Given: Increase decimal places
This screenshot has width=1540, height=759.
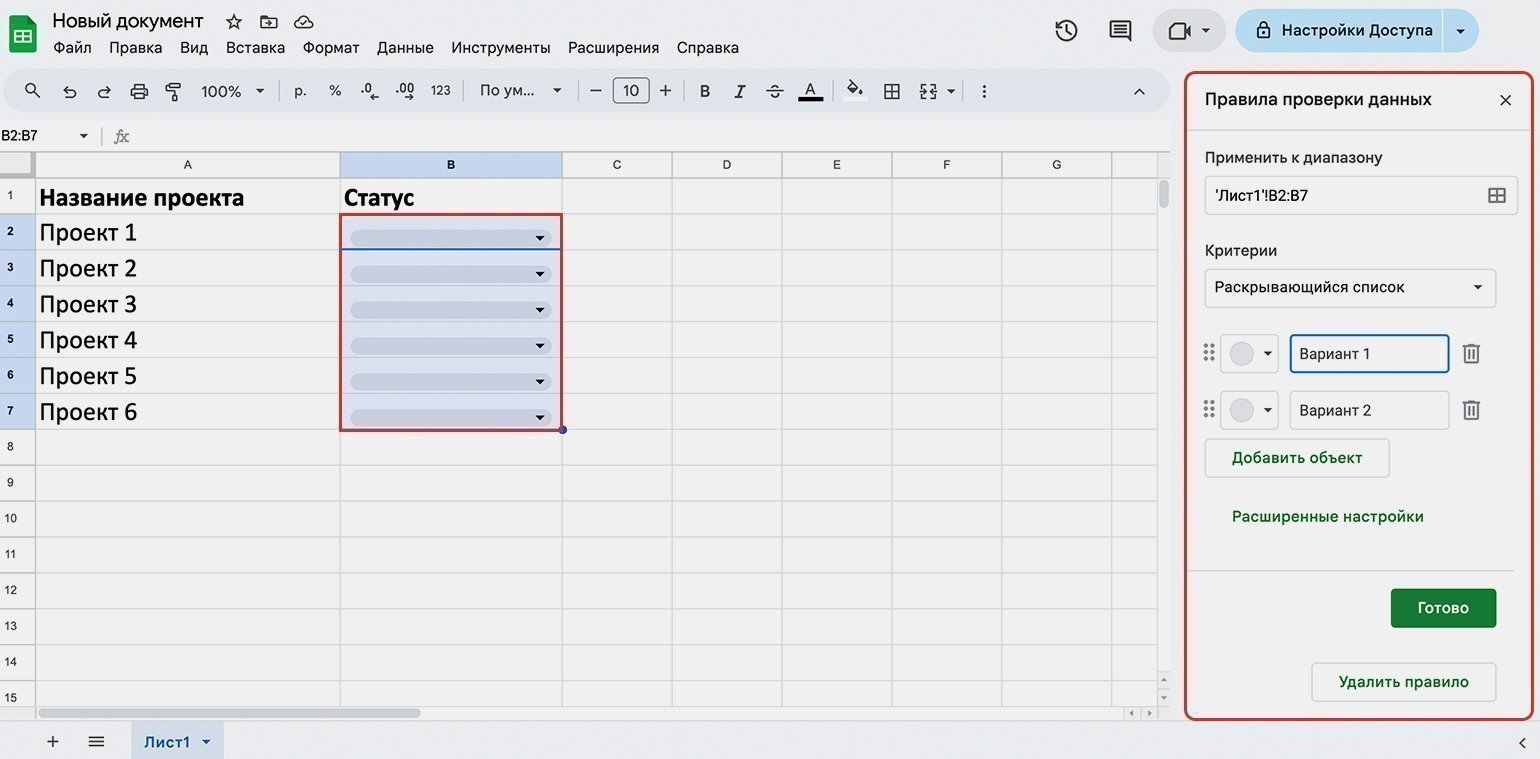Looking at the screenshot, I should tap(405, 91).
